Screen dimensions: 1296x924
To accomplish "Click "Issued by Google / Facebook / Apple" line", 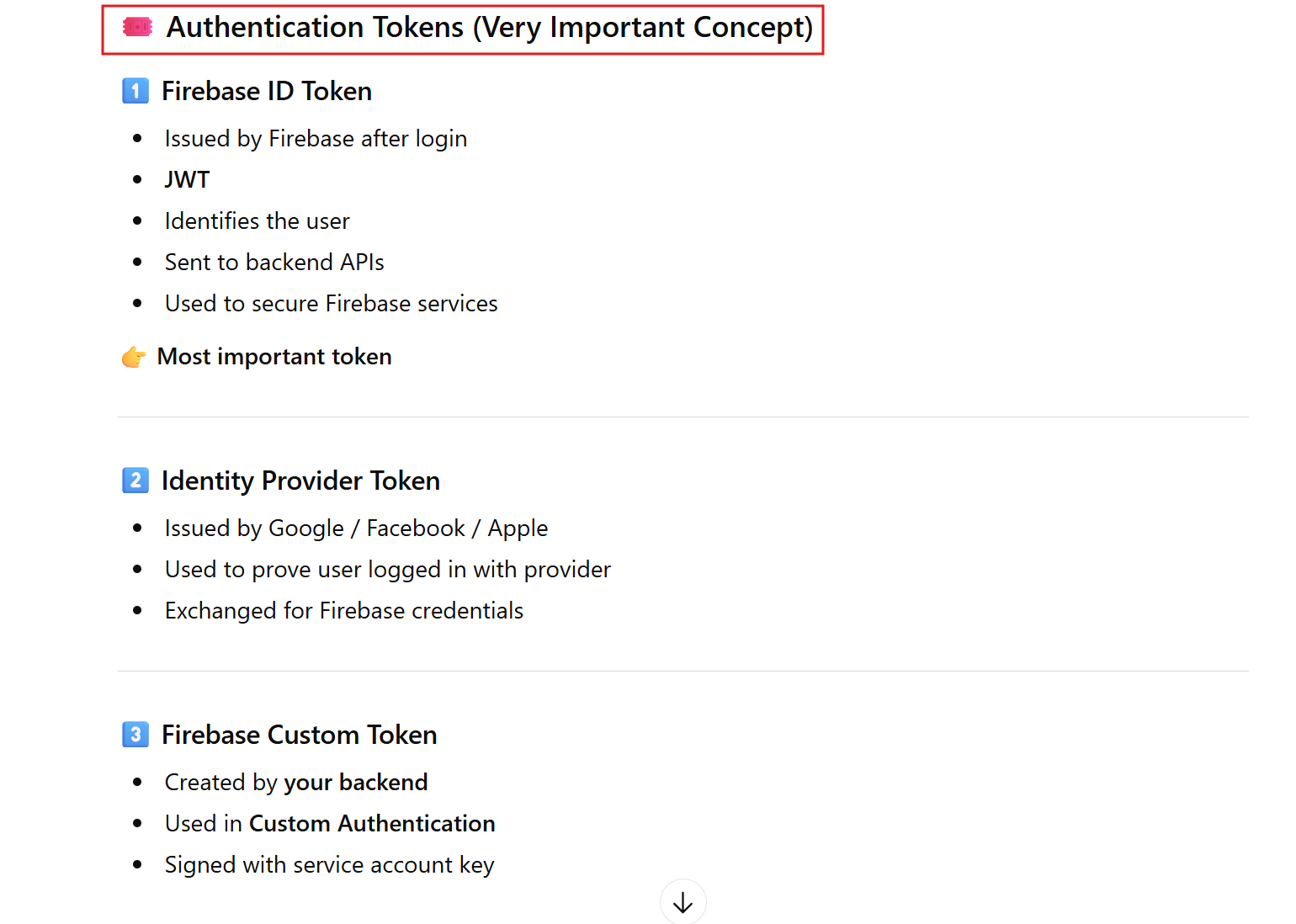I will pyautogui.click(x=356, y=528).
